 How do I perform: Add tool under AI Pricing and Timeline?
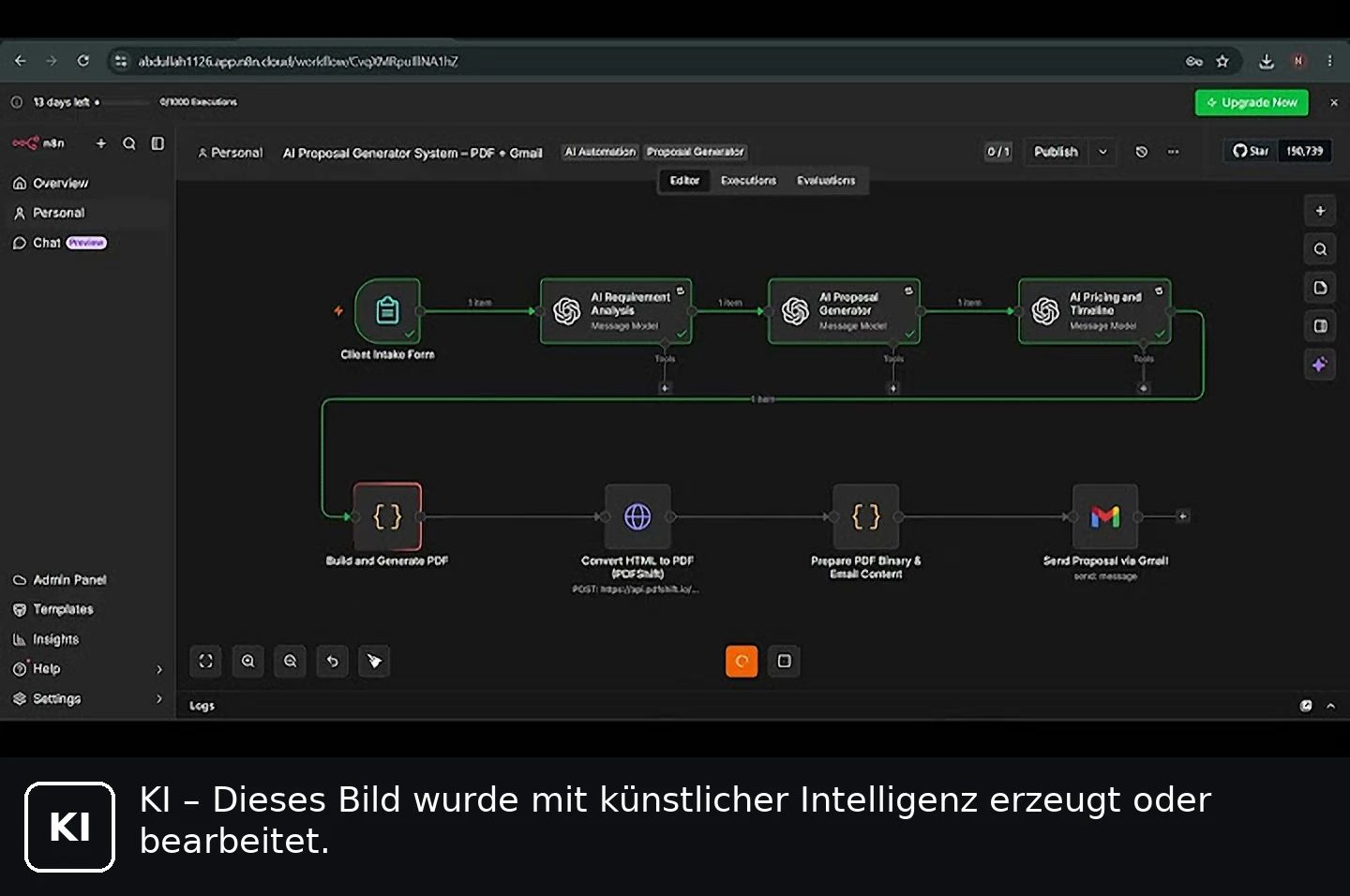(x=1144, y=388)
